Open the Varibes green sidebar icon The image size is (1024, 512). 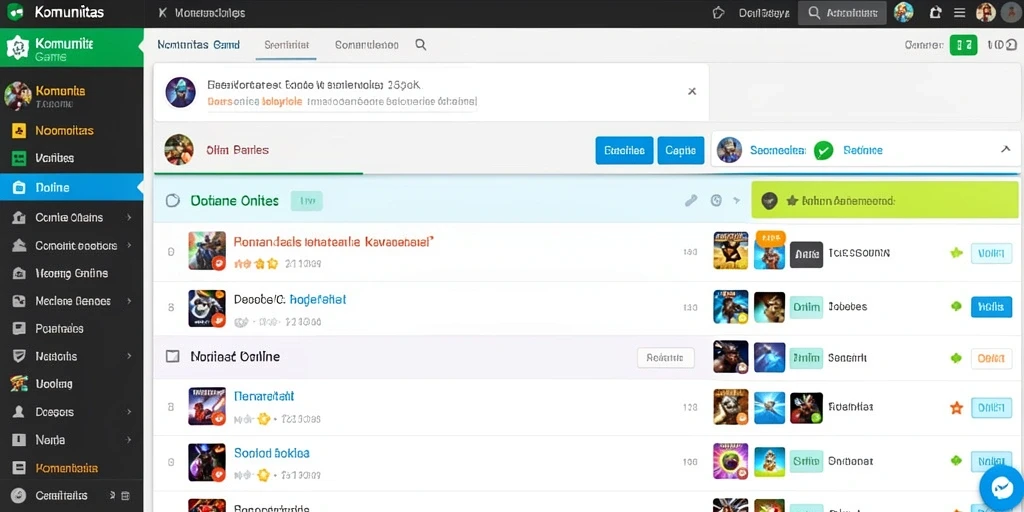(x=19, y=158)
